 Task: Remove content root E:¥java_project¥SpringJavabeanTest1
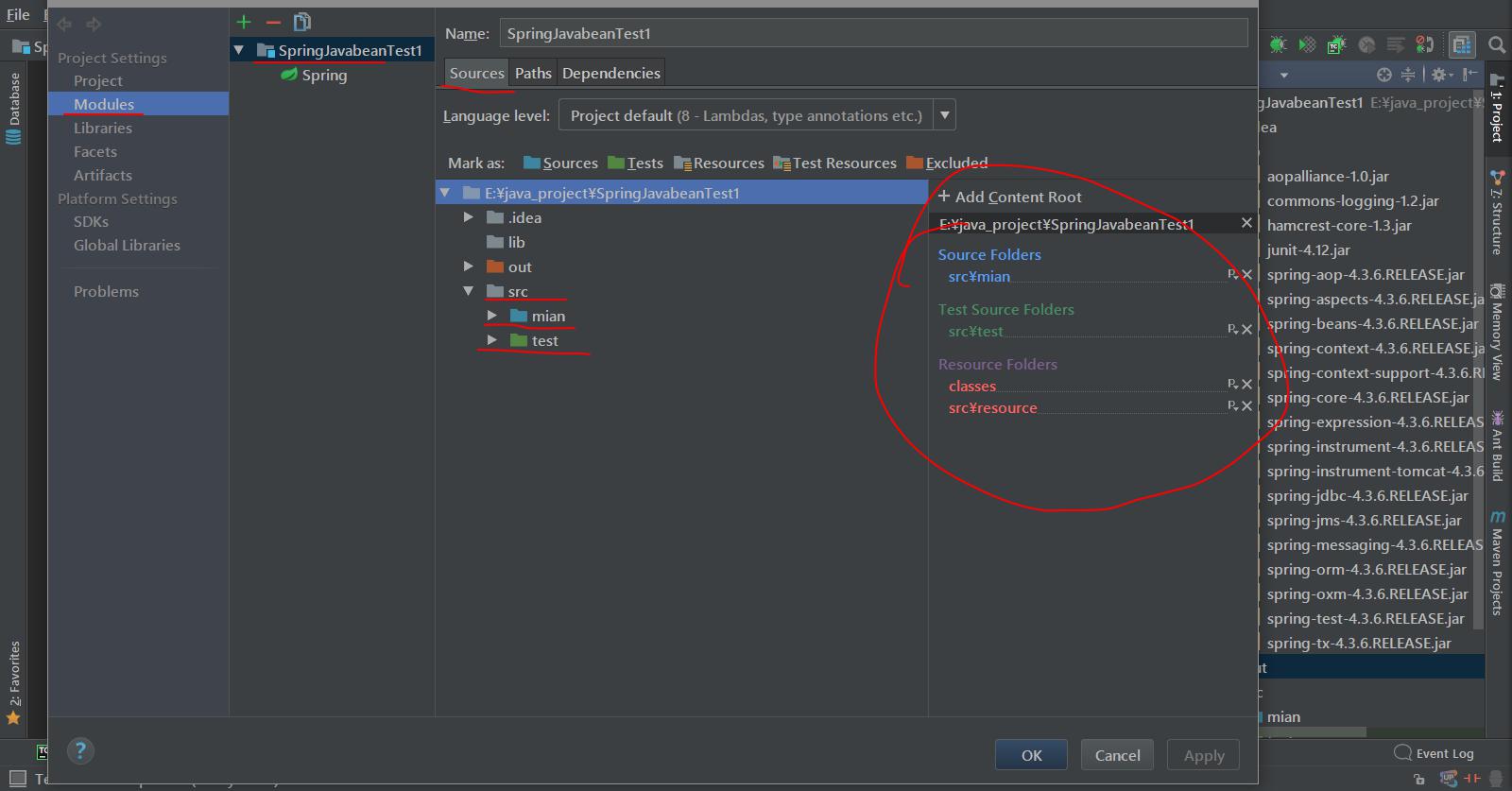[x=1246, y=223]
